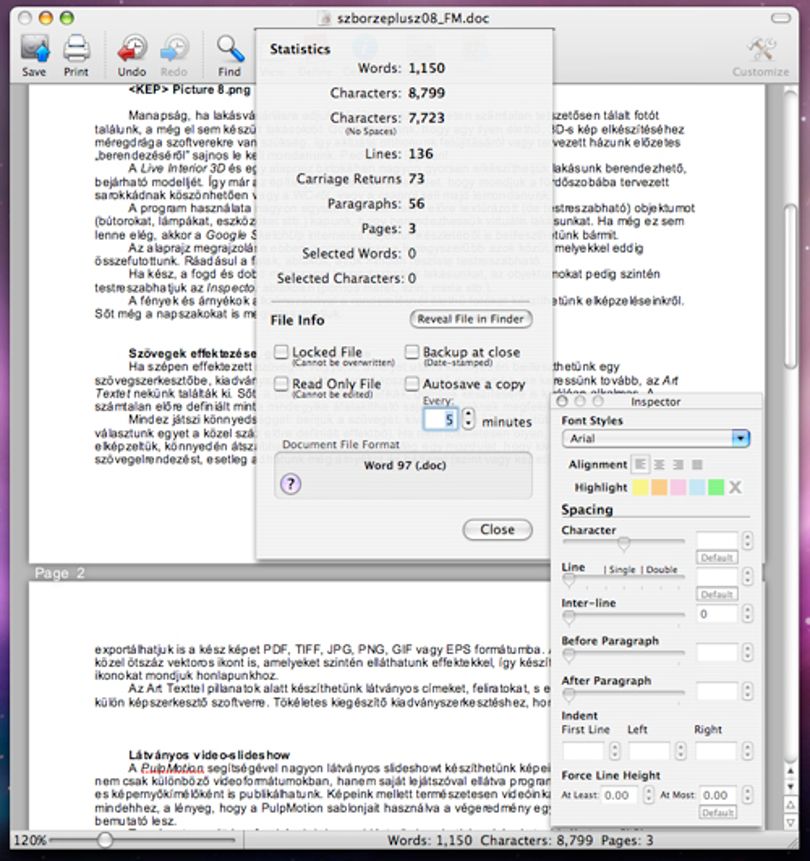810x861 pixels.
Task: Close the Statistics sheet
Action: click(498, 530)
